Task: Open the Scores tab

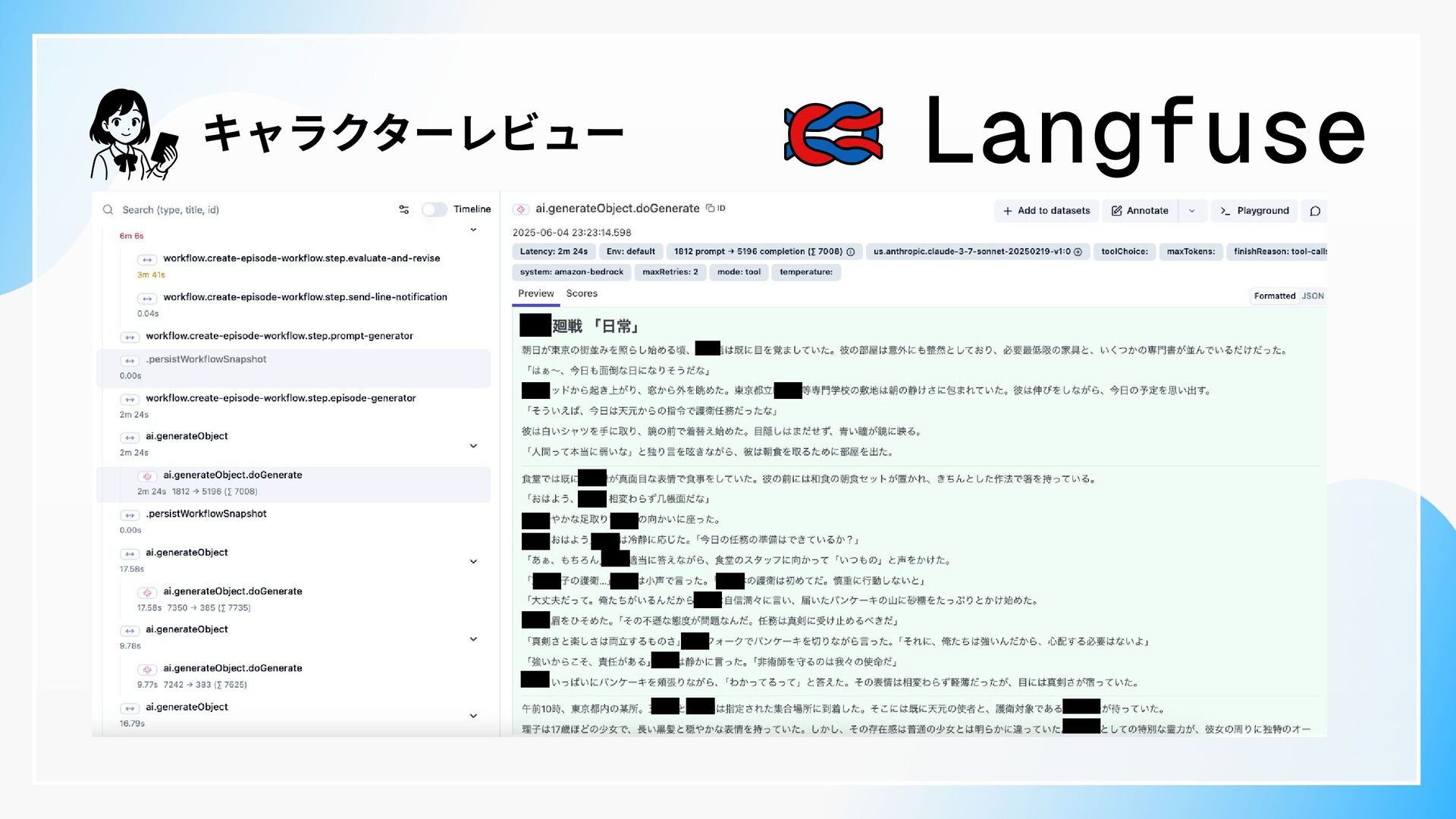Action: click(x=582, y=293)
